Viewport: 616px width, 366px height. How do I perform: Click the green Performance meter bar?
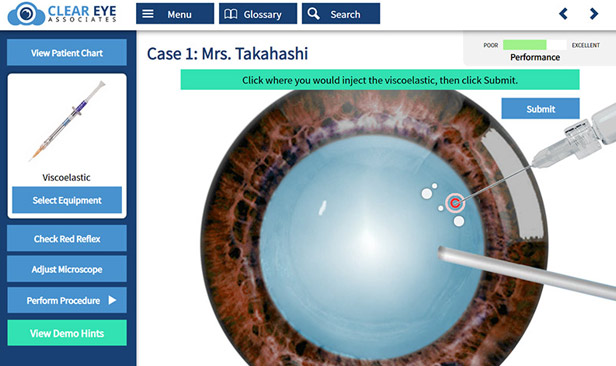(x=524, y=45)
